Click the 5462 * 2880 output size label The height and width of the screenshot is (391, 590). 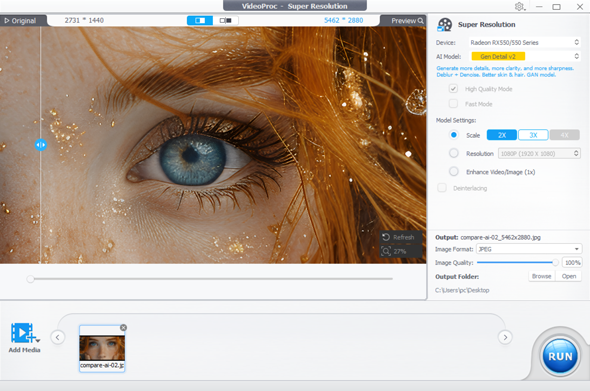[344, 20]
